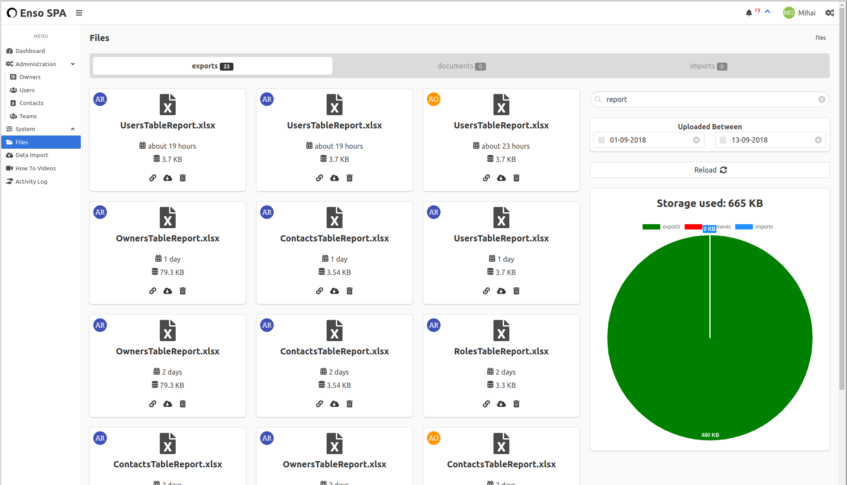Delete UsersTableReport from about 23 hours ago
Image resolution: width=847 pixels, height=485 pixels.
coord(516,178)
